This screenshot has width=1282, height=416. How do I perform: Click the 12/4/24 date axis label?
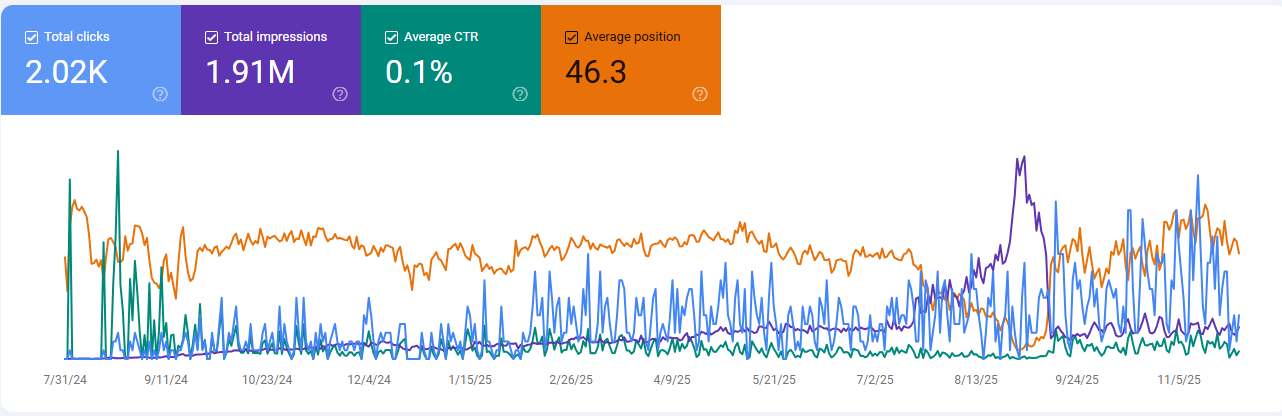coord(370,380)
